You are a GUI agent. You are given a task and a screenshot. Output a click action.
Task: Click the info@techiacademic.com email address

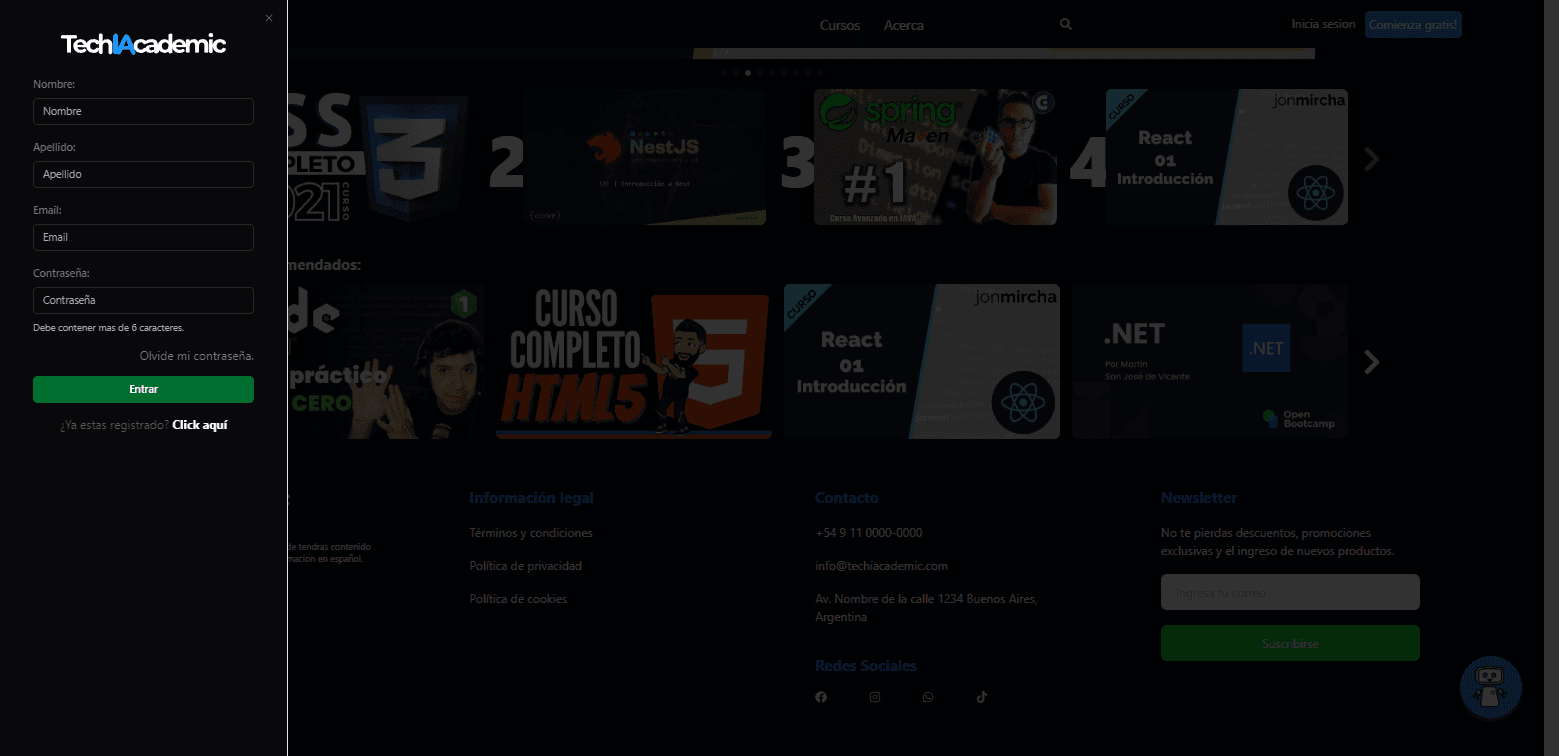click(x=882, y=566)
